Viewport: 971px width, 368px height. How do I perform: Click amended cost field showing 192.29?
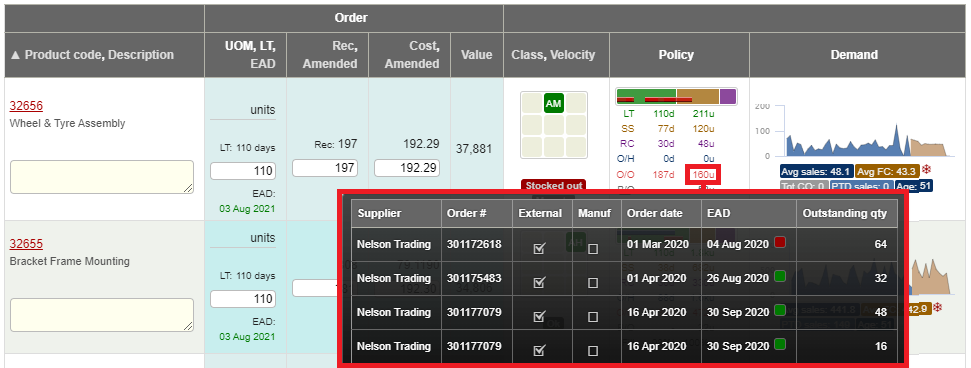(407, 167)
